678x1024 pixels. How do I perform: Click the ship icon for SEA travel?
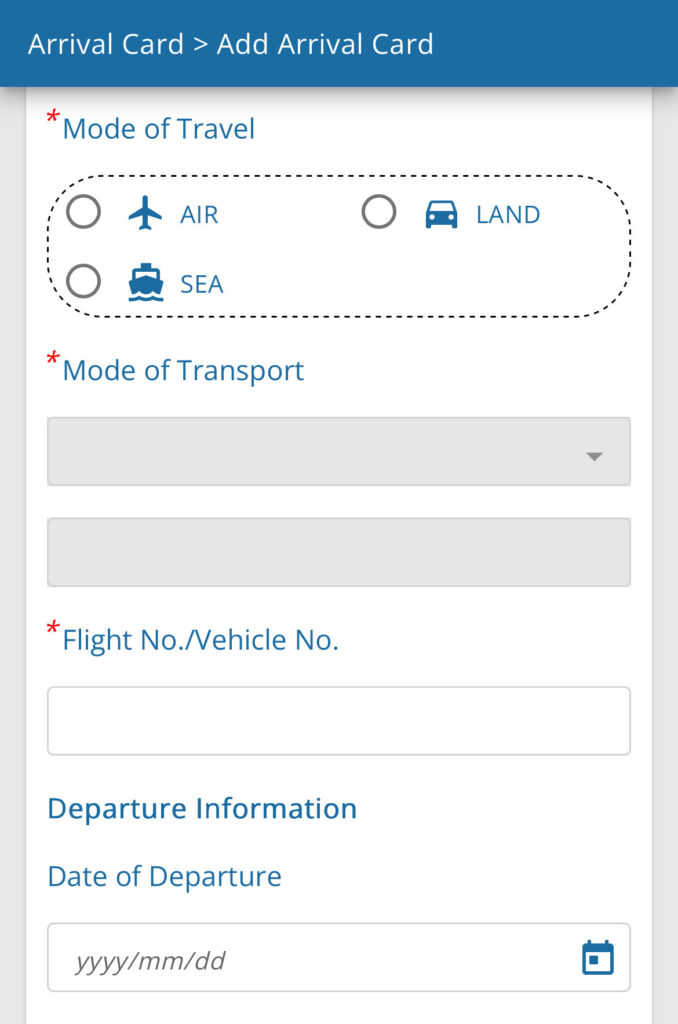146,282
